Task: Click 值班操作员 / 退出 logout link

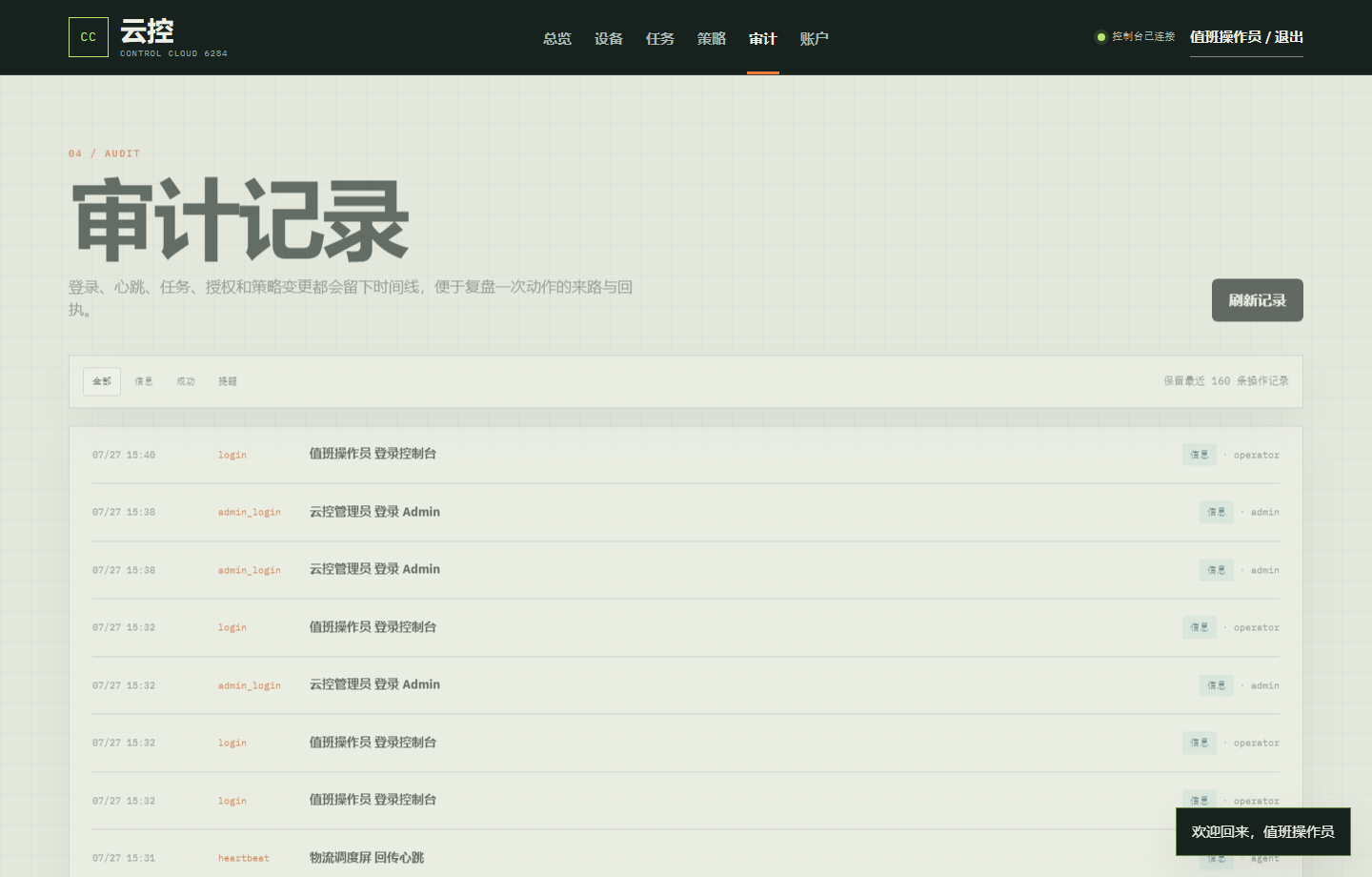Action: click(x=1246, y=37)
